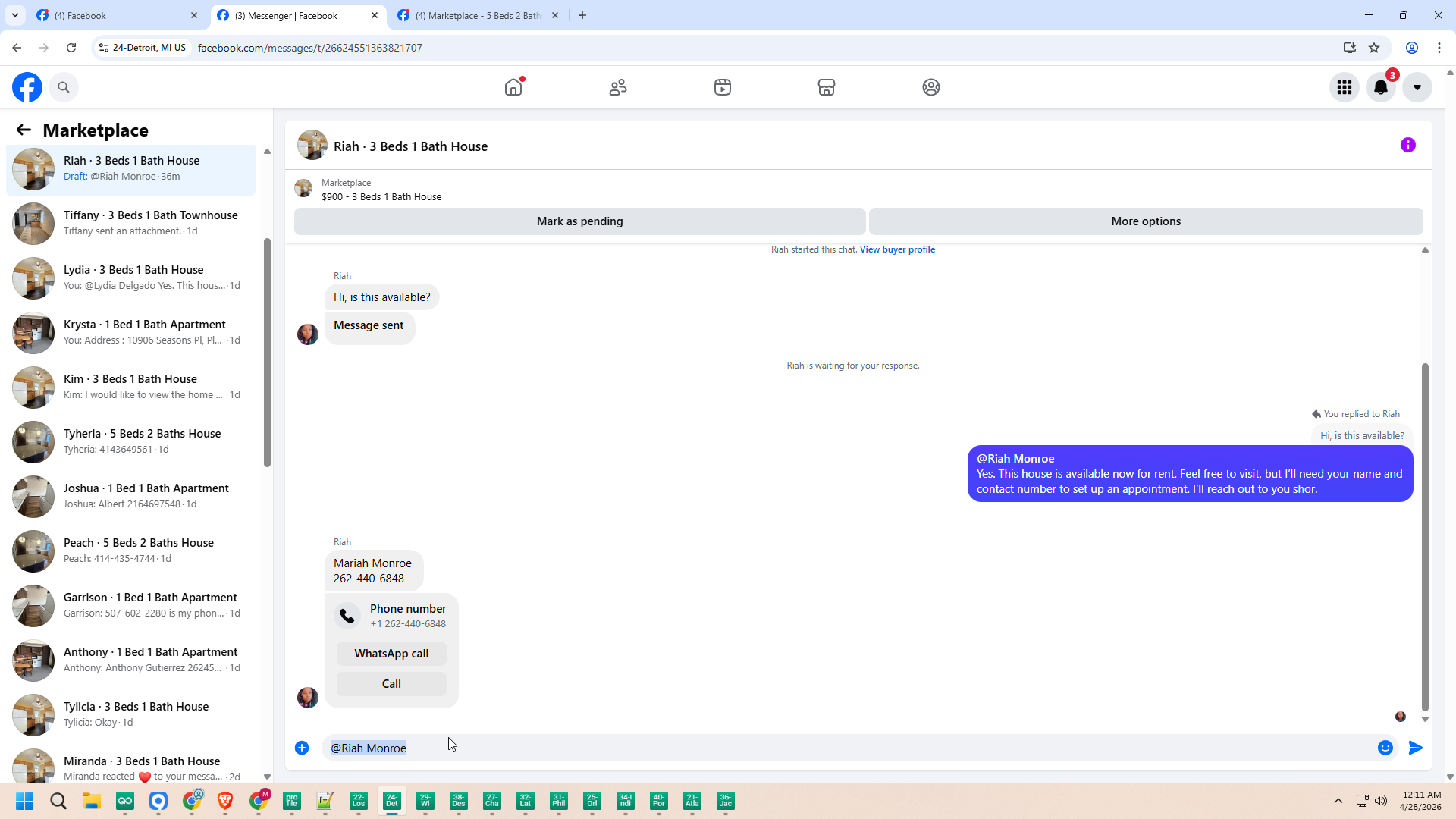Screen dimensions: 1456x819
Task: Open conversation info icon
Action: coord(1408,145)
